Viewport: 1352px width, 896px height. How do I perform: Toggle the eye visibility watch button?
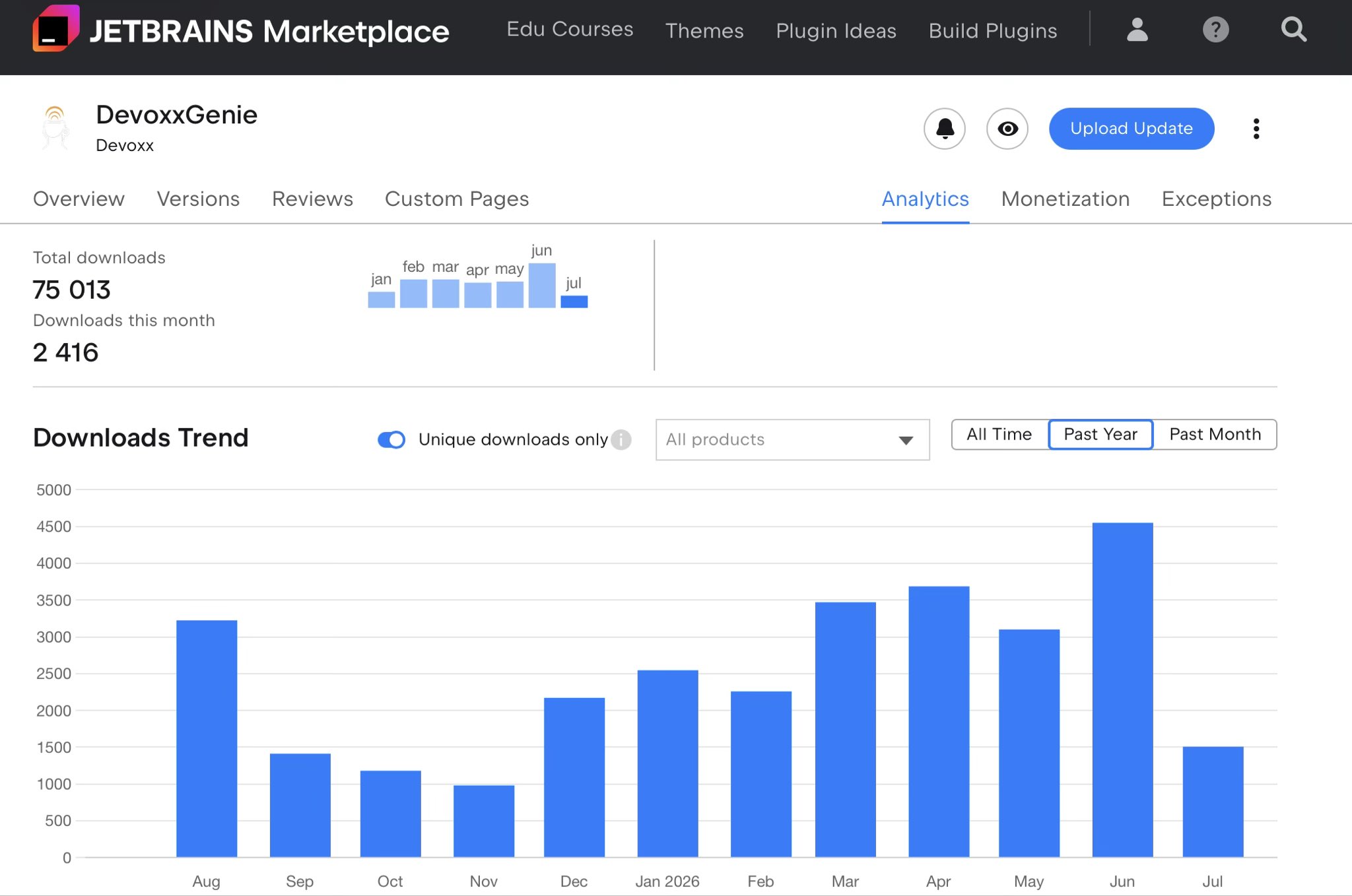[x=1007, y=129]
